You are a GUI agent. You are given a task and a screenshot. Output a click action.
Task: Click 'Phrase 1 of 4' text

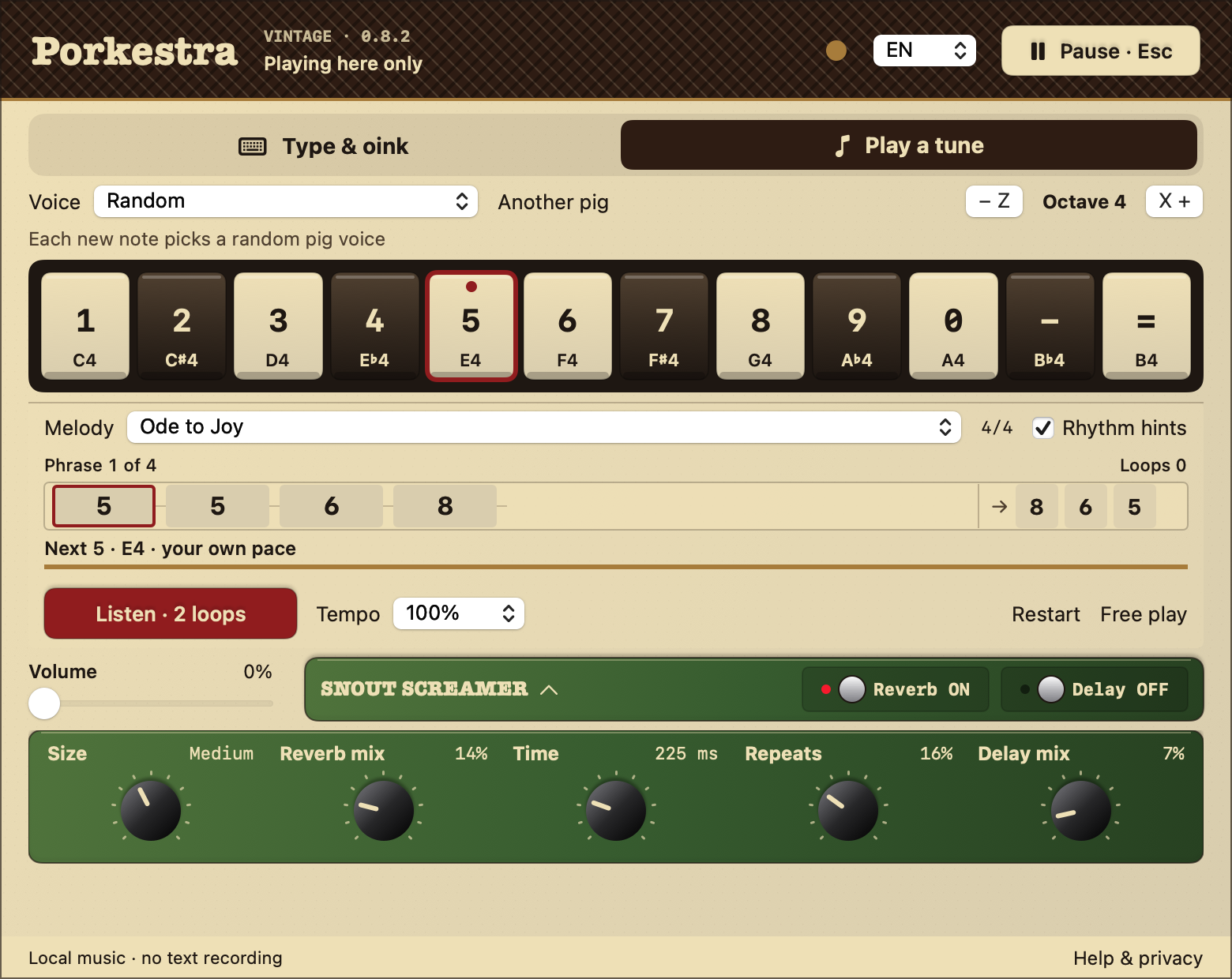[x=100, y=465]
